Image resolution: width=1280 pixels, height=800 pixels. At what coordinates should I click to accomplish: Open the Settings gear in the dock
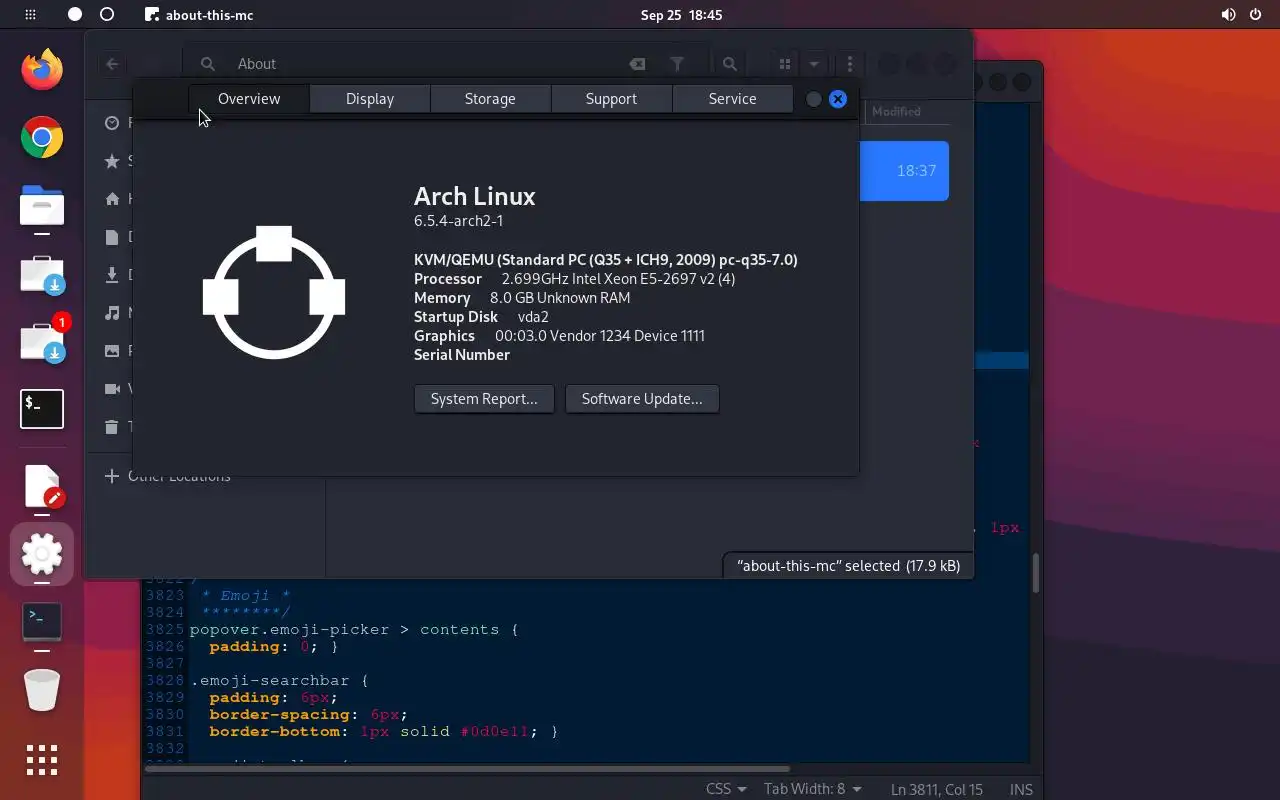click(x=42, y=553)
